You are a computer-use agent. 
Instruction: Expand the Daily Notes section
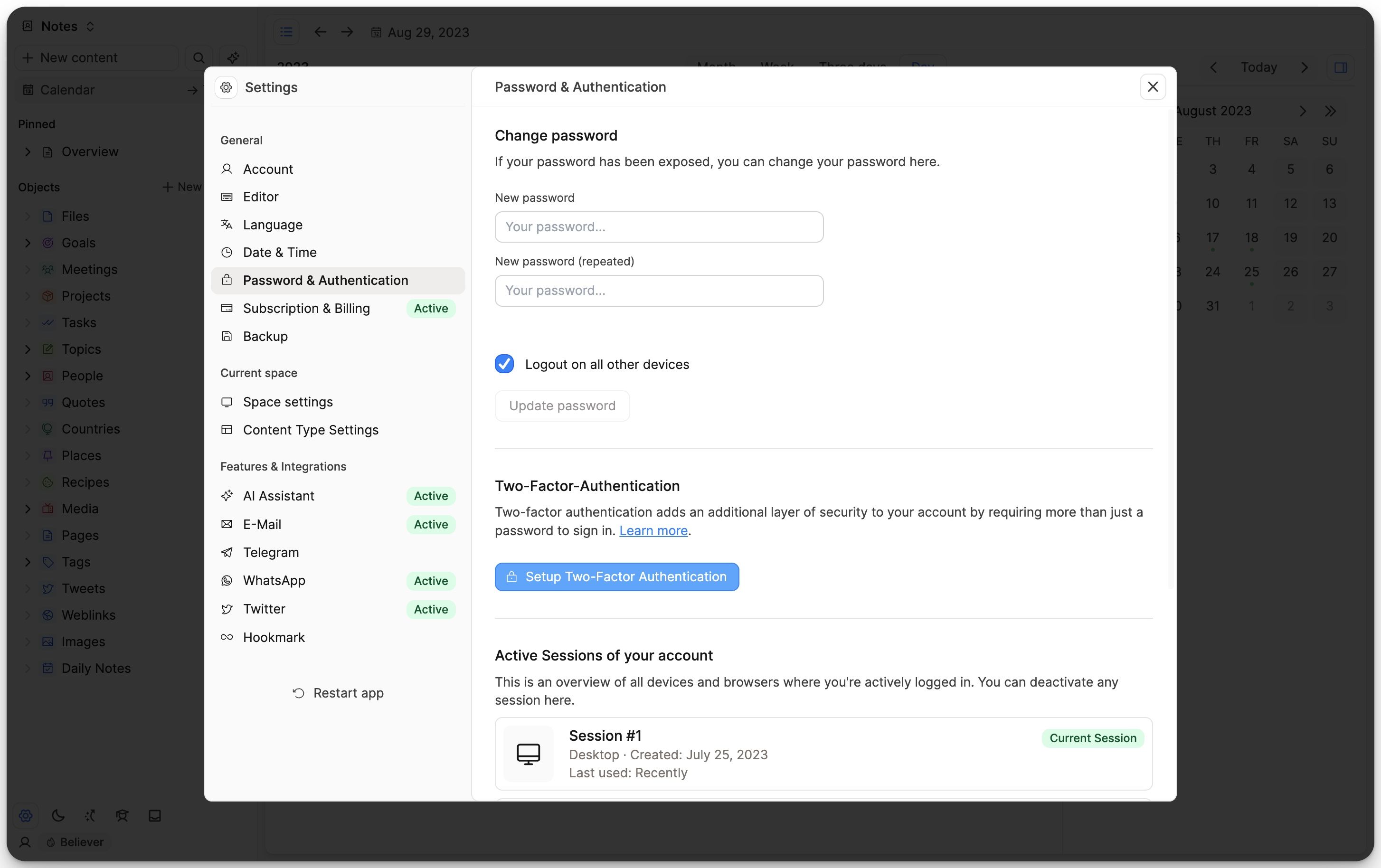(28, 668)
